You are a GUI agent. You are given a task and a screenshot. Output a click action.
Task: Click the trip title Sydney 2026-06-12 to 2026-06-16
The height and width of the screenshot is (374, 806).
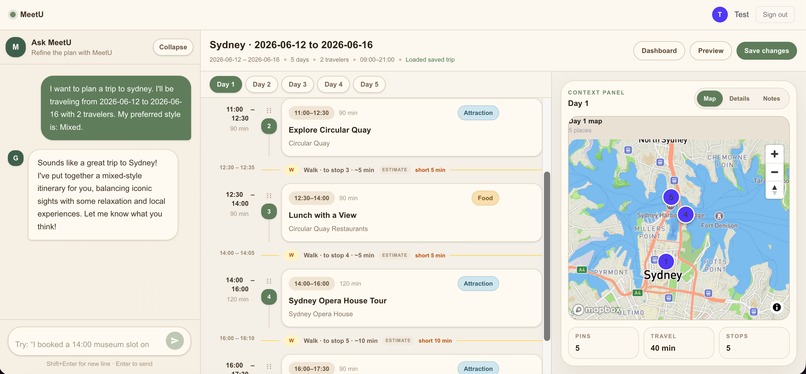coord(291,45)
